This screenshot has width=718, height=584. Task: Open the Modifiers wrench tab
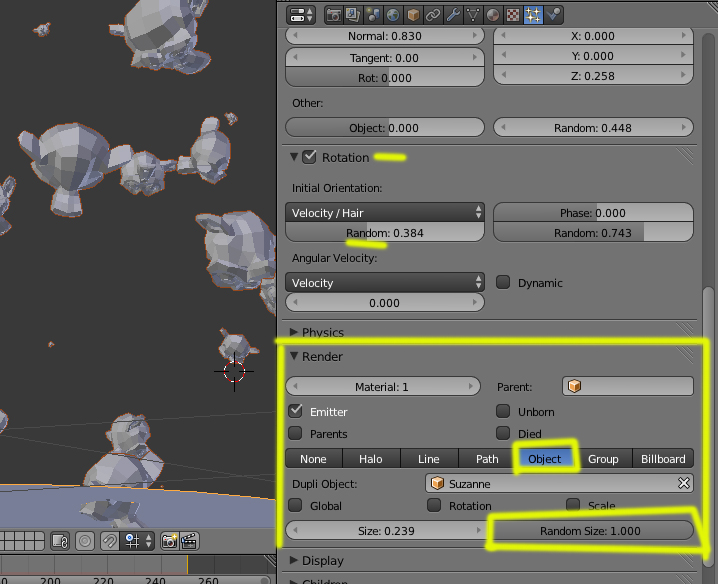(x=453, y=15)
